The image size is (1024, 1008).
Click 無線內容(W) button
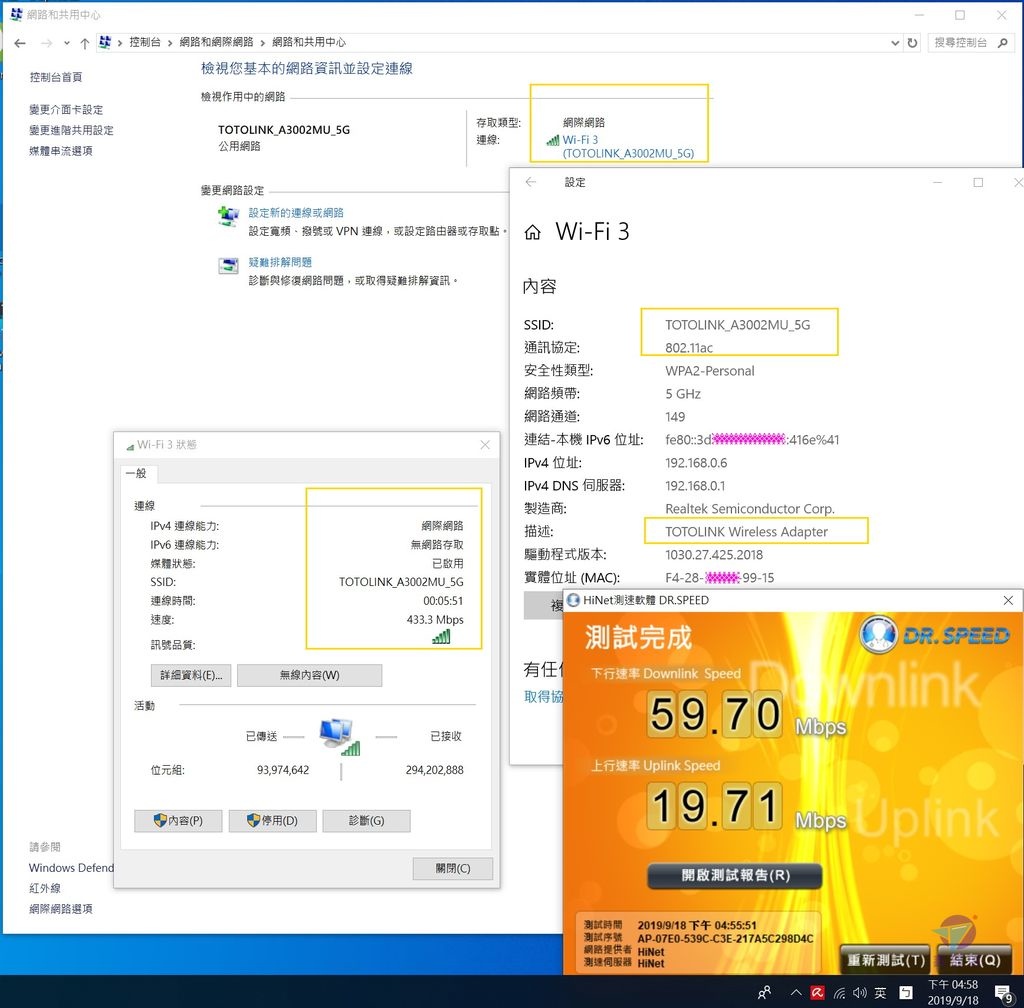310,675
